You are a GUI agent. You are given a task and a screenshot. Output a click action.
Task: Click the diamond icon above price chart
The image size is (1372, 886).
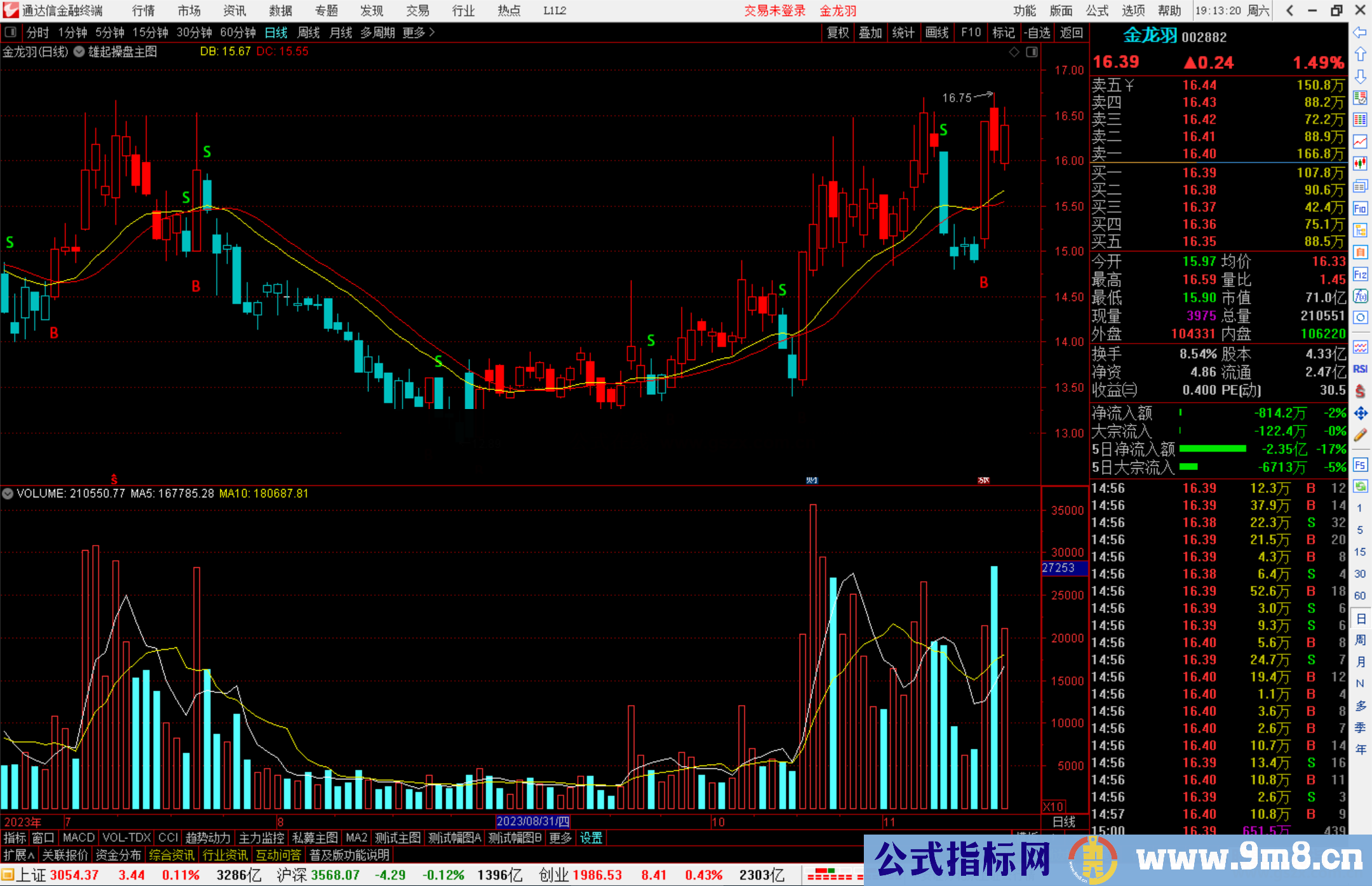pyautogui.click(x=1014, y=52)
